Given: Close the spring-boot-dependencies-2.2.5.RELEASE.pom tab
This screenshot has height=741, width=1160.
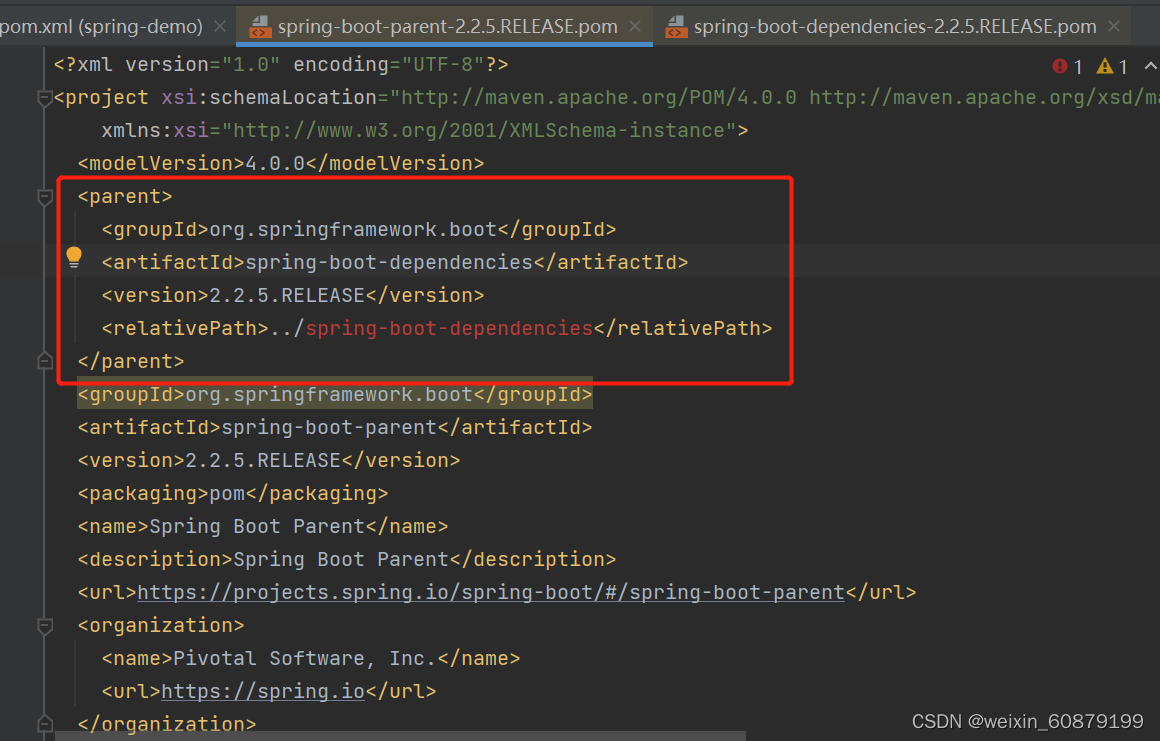Looking at the screenshot, I should (x=1113, y=25).
